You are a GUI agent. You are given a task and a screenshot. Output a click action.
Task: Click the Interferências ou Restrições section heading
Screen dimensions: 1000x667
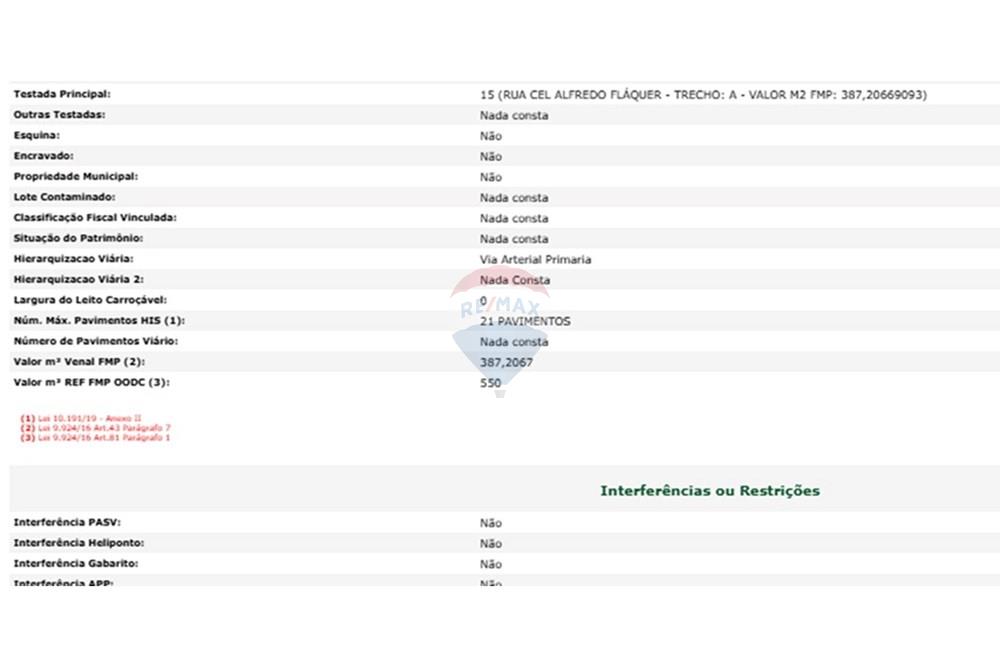(x=709, y=491)
